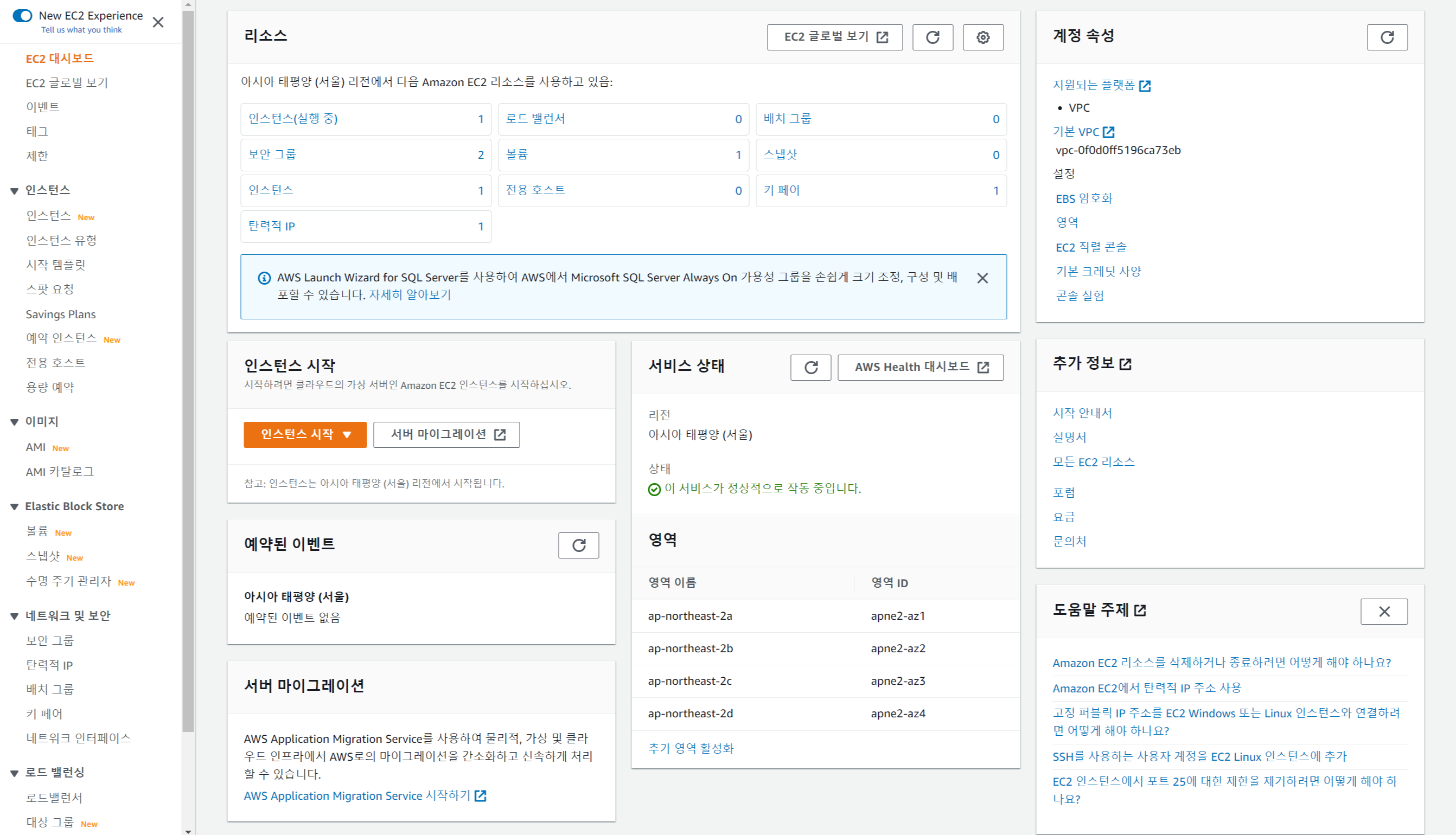Click apne2-az3 zone ID cell
The height and width of the screenshot is (835, 1456).
898,682
